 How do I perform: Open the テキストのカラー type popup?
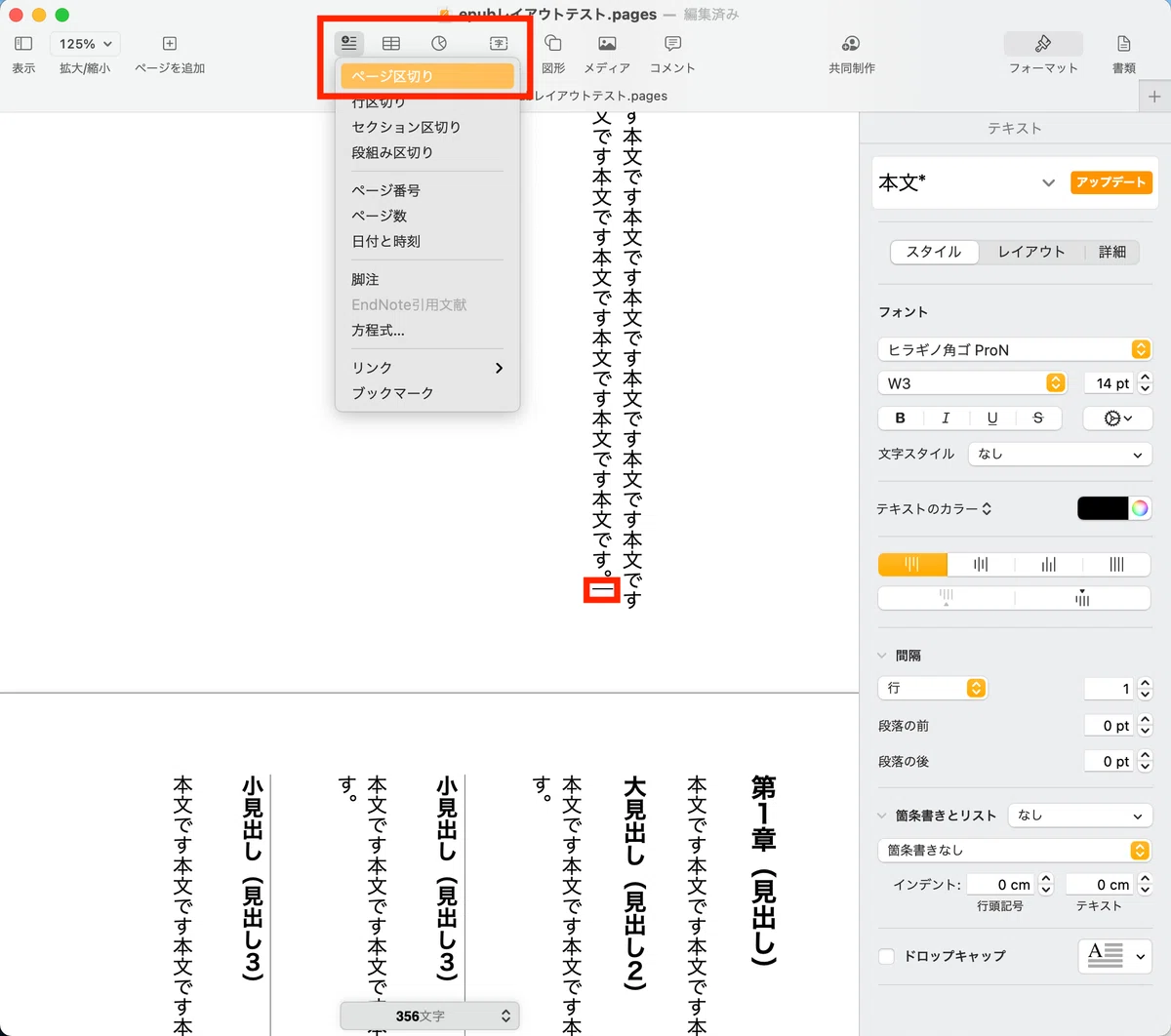(x=934, y=509)
